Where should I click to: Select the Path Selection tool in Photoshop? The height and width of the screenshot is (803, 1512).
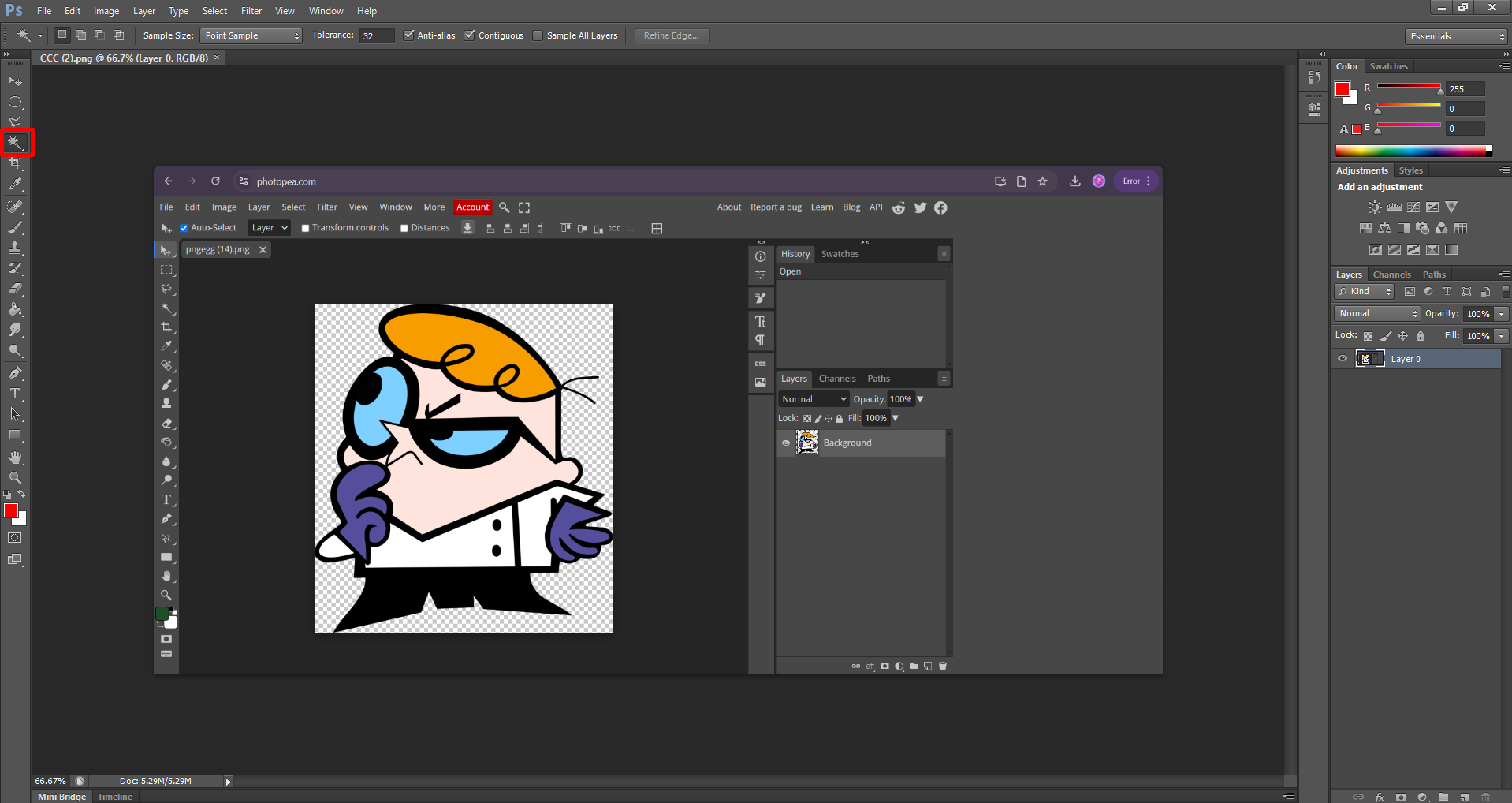tap(15, 414)
